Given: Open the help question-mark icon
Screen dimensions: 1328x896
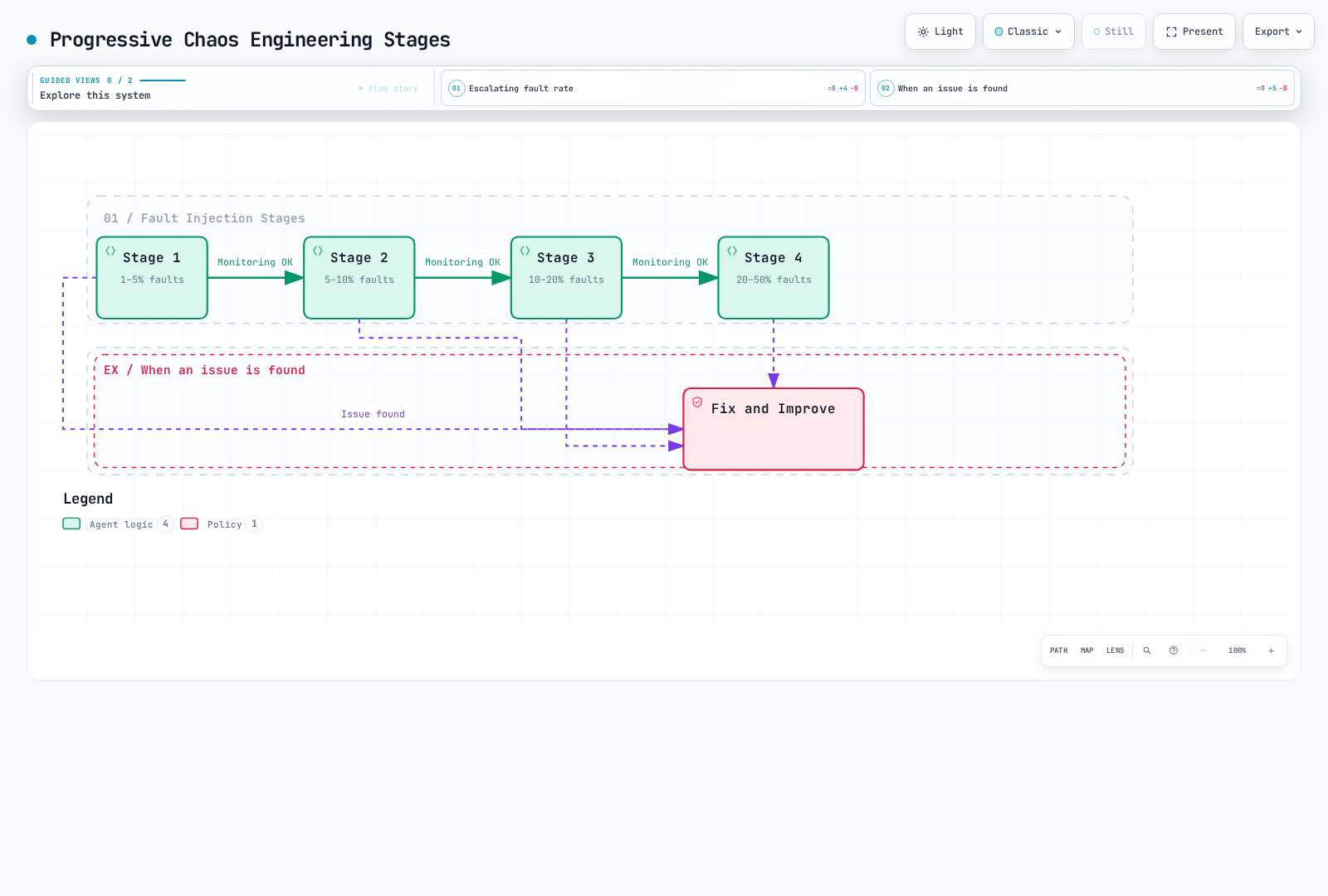Looking at the screenshot, I should (x=1174, y=650).
